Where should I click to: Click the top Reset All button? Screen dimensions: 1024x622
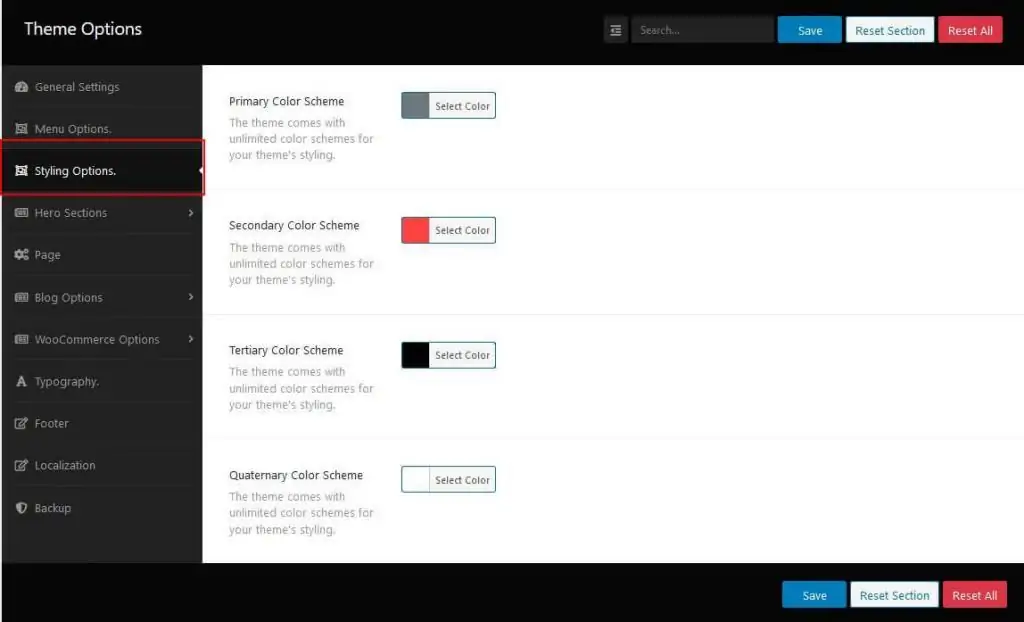970,30
